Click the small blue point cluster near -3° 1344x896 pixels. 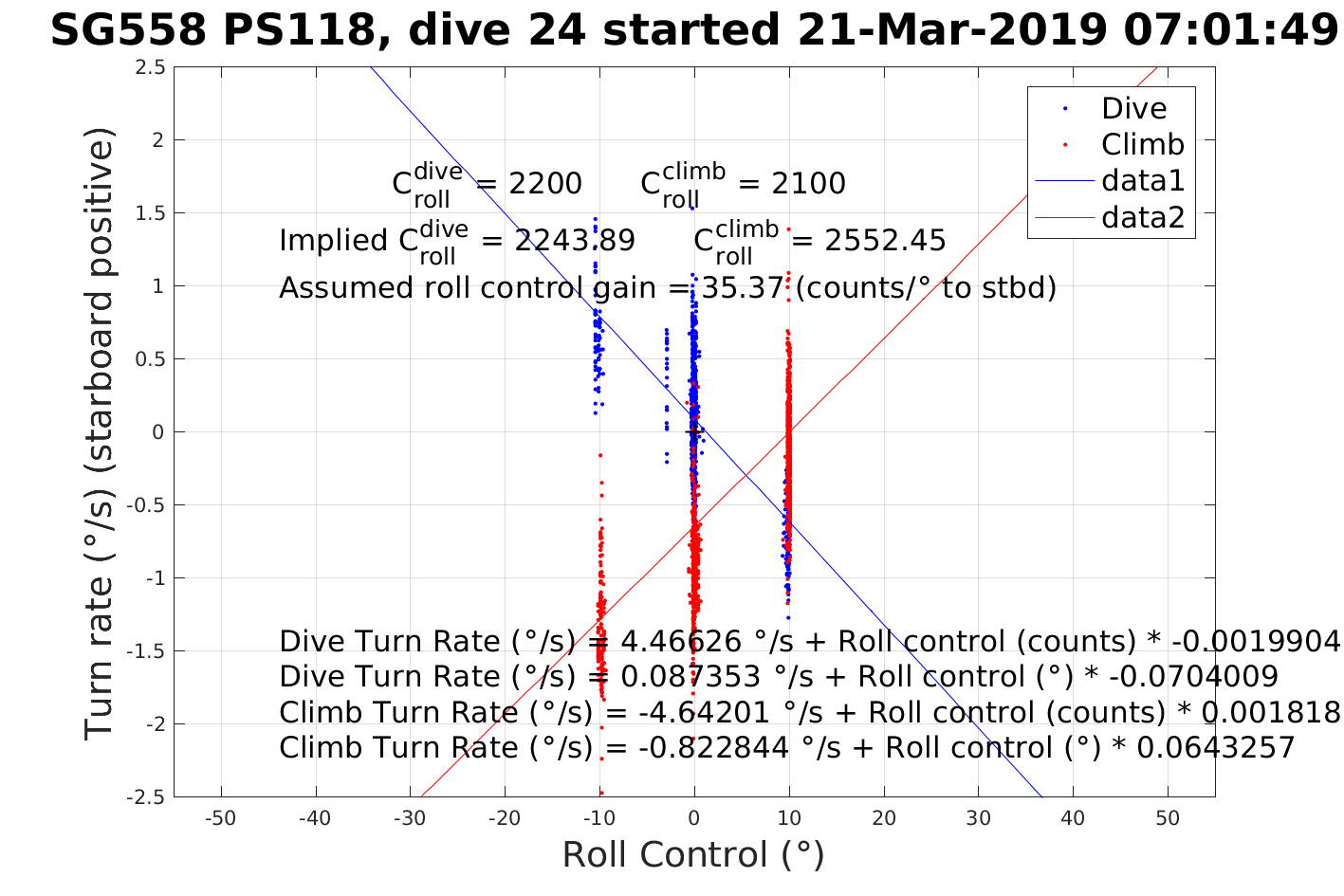[x=666, y=395]
